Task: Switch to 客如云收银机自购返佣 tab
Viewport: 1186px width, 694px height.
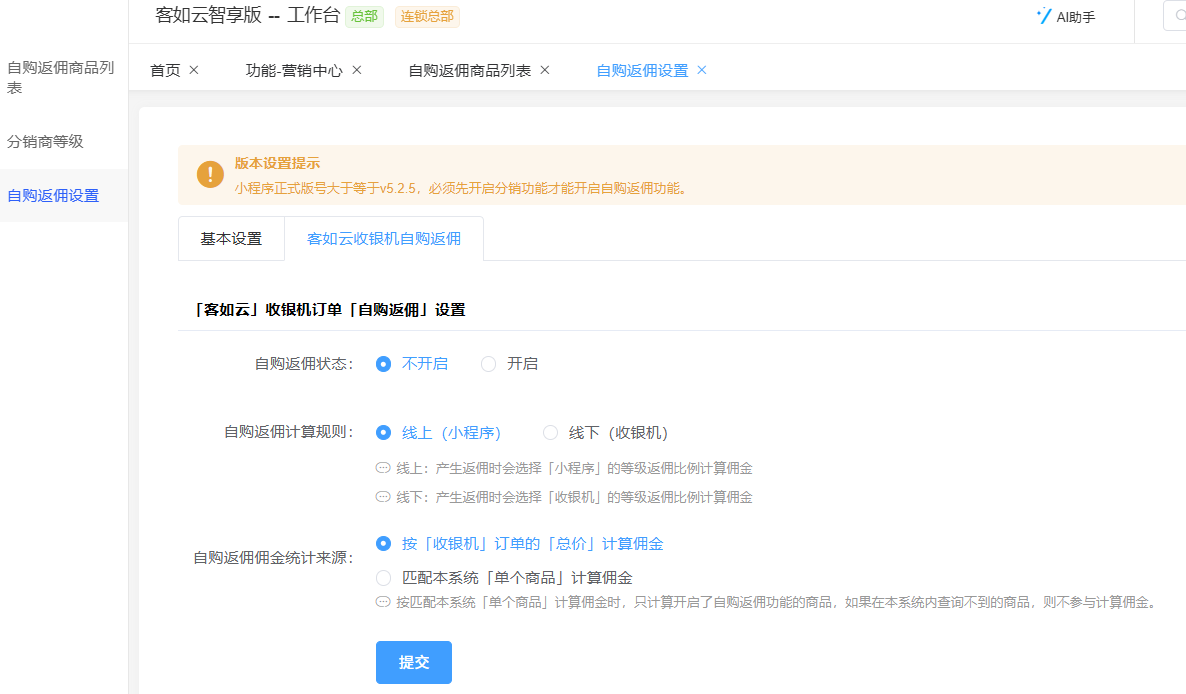Action: [x=384, y=239]
